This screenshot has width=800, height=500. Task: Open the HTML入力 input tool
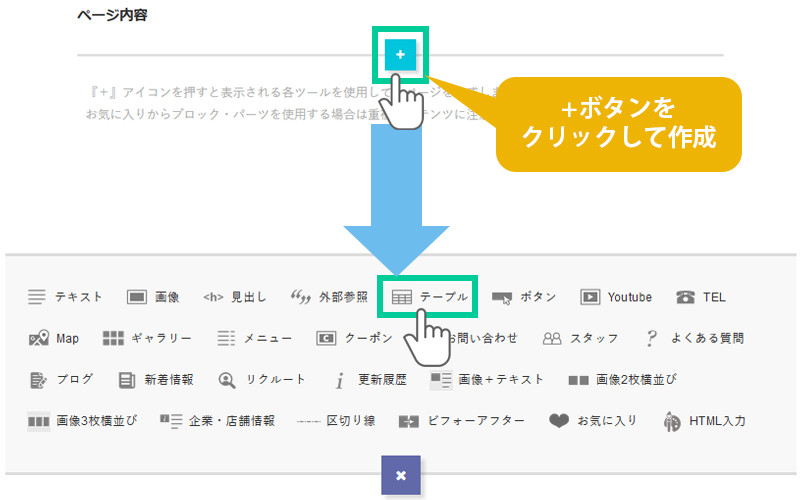704,421
